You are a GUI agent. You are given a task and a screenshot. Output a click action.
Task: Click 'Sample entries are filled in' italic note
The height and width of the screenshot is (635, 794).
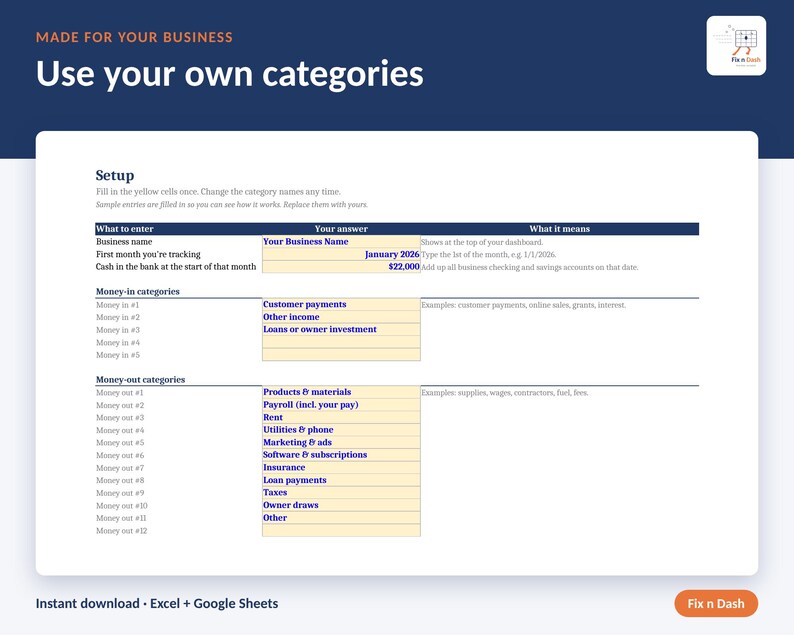pyautogui.click(x=232, y=205)
